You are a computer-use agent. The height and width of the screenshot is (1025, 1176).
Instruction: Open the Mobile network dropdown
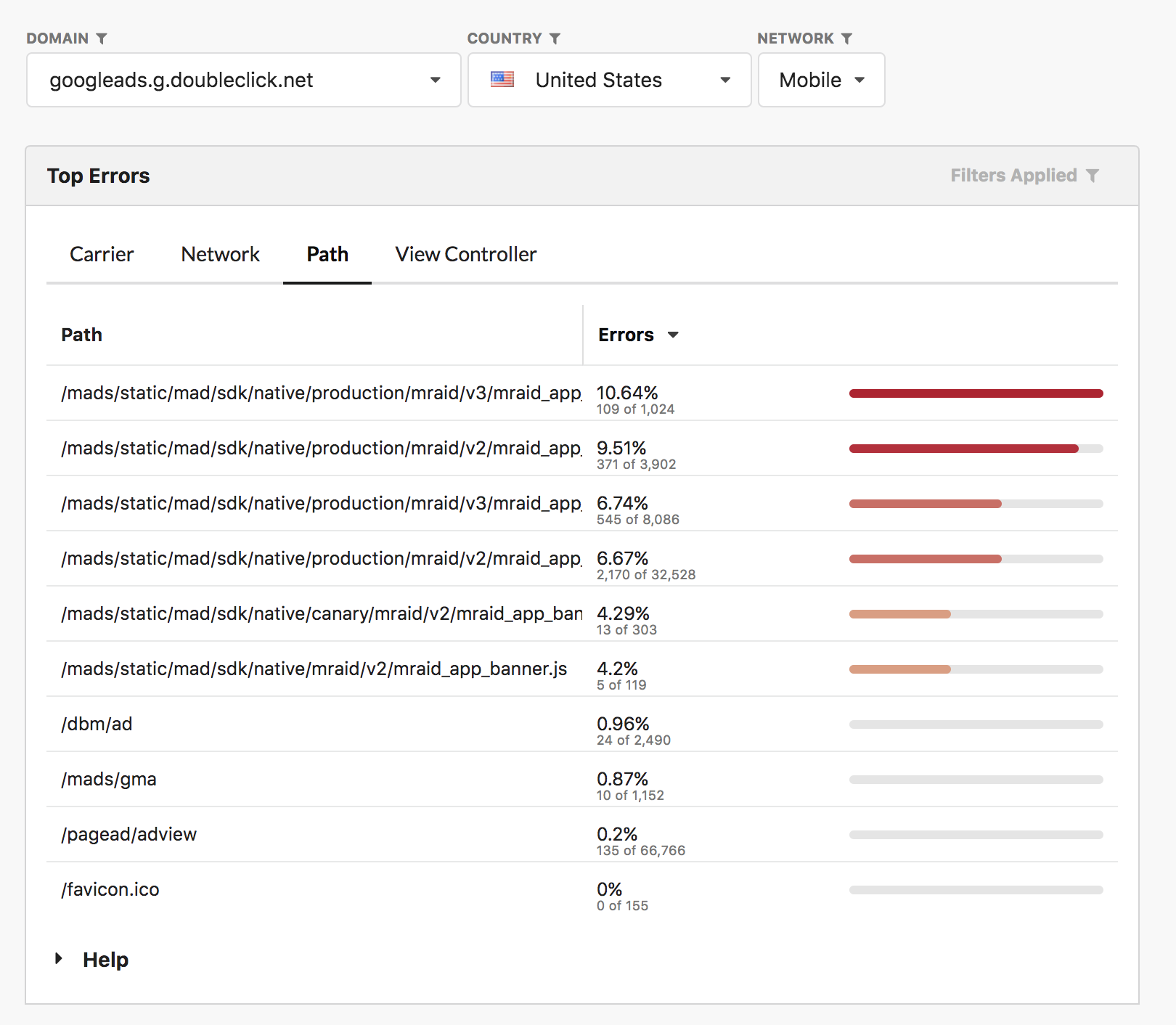pyautogui.click(x=821, y=80)
